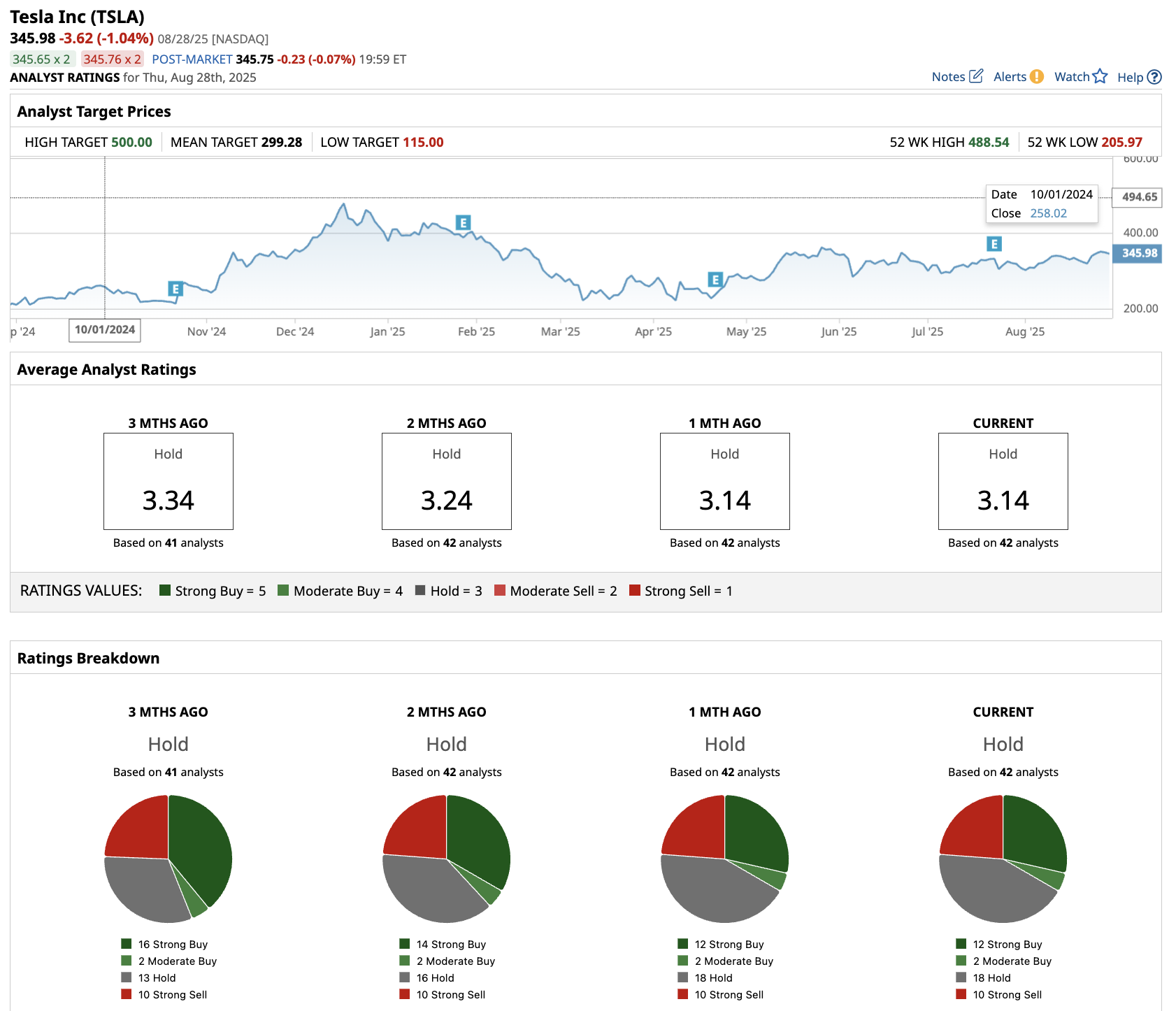The width and height of the screenshot is (1176, 1011).
Task: Click the MEAN TARGET 299.28 value
Action: click(x=282, y=142)
